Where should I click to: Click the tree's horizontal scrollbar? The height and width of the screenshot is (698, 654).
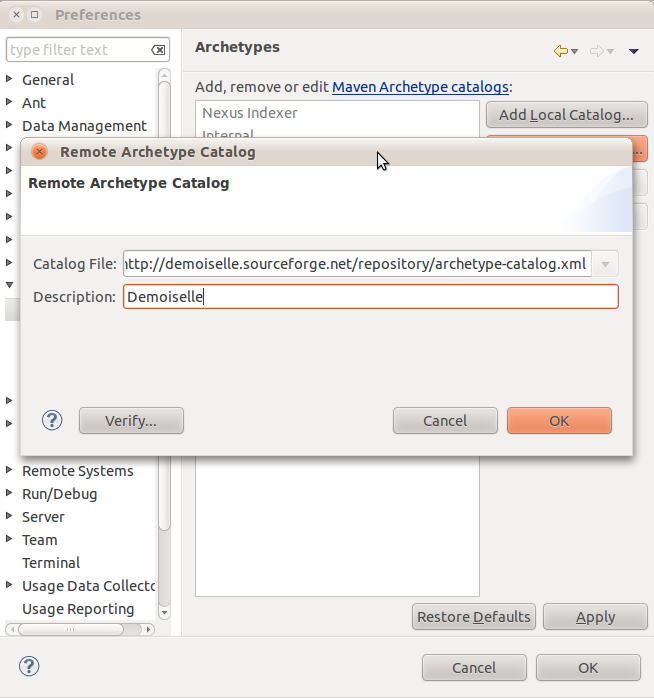point(70,630)
